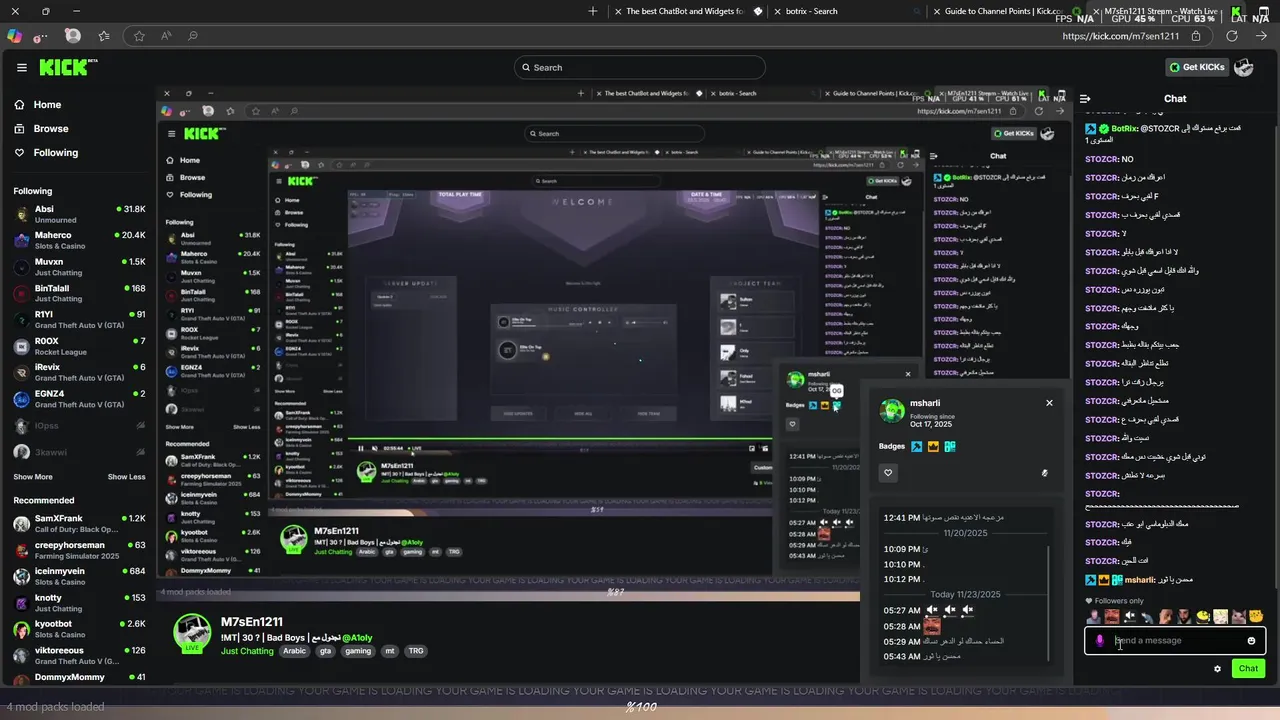Click the BotRix username in chat
Viewport: 1280px width, 720px height.
click(x=1124, y=129)
